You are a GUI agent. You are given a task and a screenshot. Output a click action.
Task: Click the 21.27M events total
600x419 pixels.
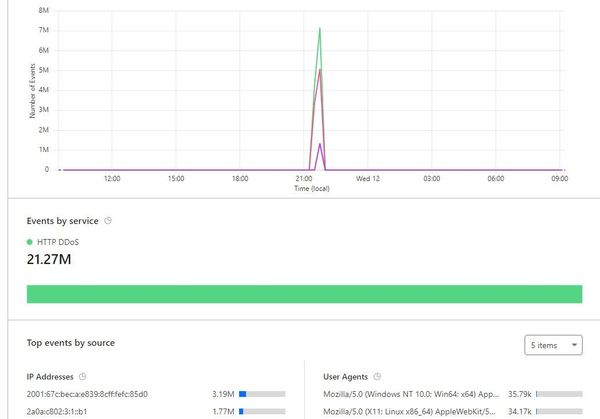pyautogui.click(x=49, y=259)
